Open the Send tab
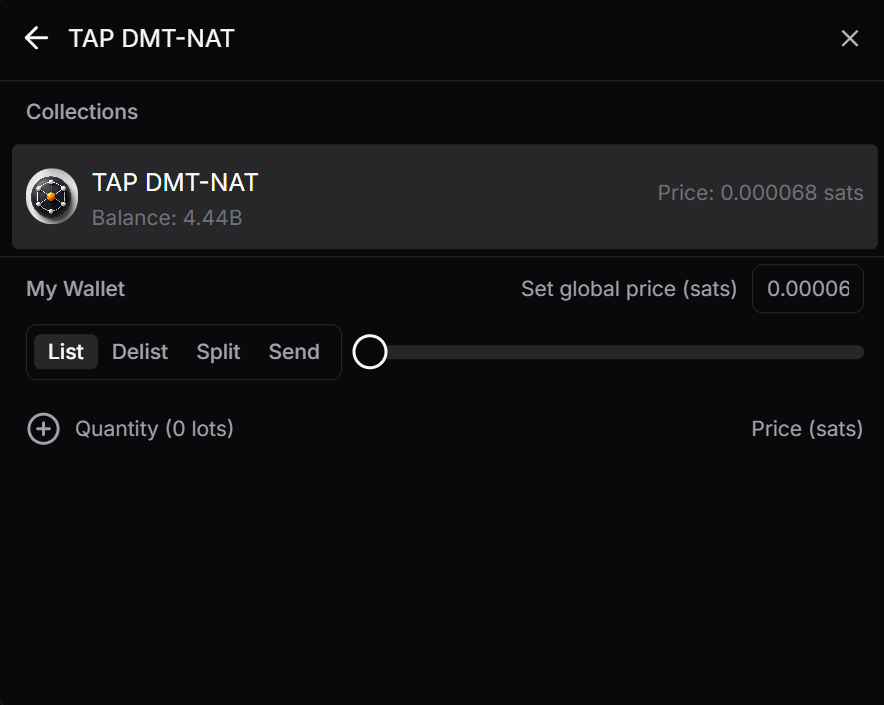Screen dimensions: 884x705 (294, 352)
